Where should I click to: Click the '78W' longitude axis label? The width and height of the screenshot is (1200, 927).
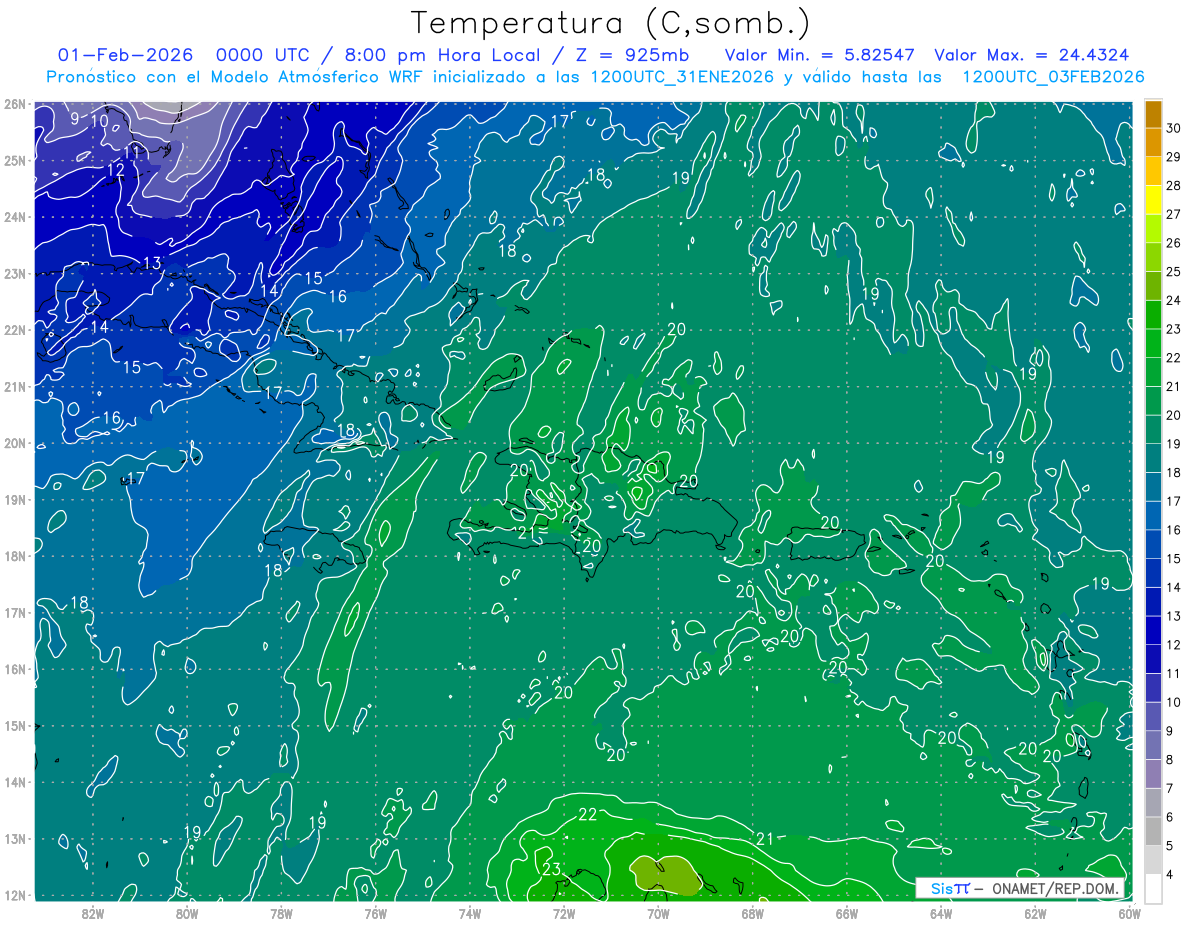pyautogui.click(x=281, y=912)
